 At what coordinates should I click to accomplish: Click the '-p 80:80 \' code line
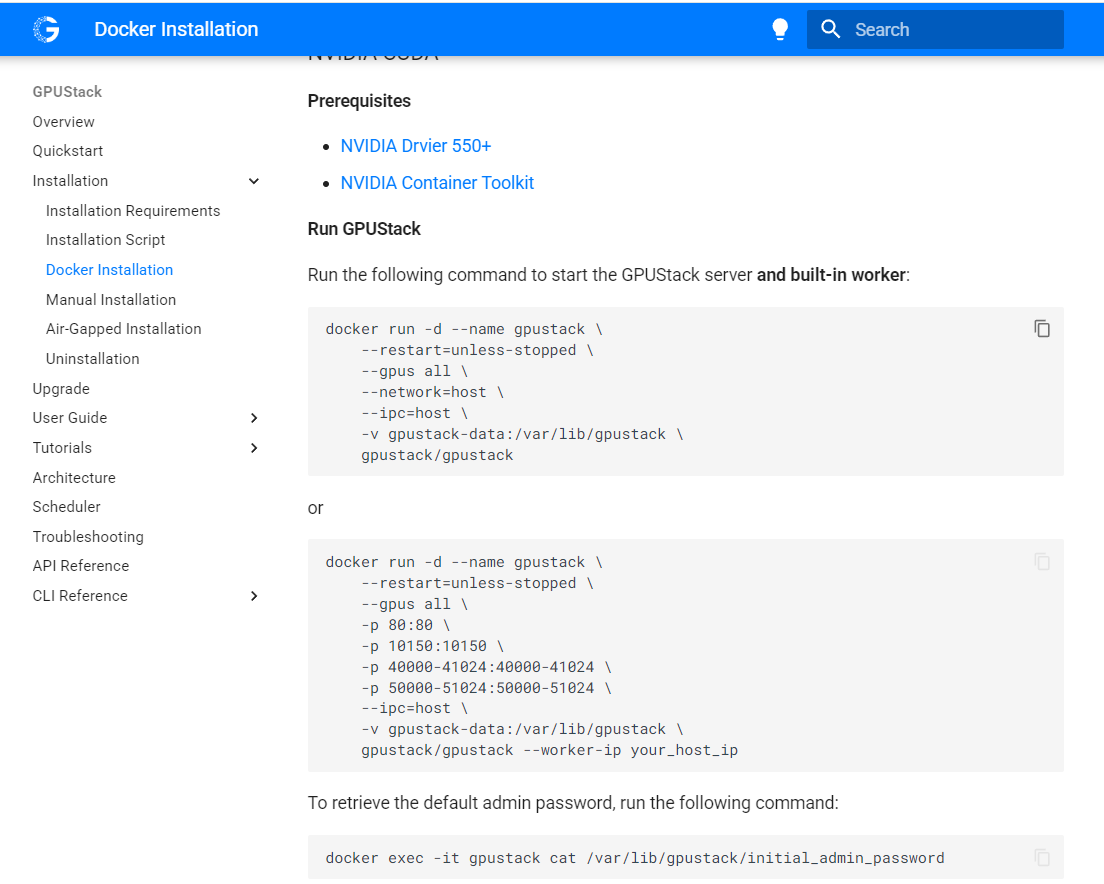[406, 625]
